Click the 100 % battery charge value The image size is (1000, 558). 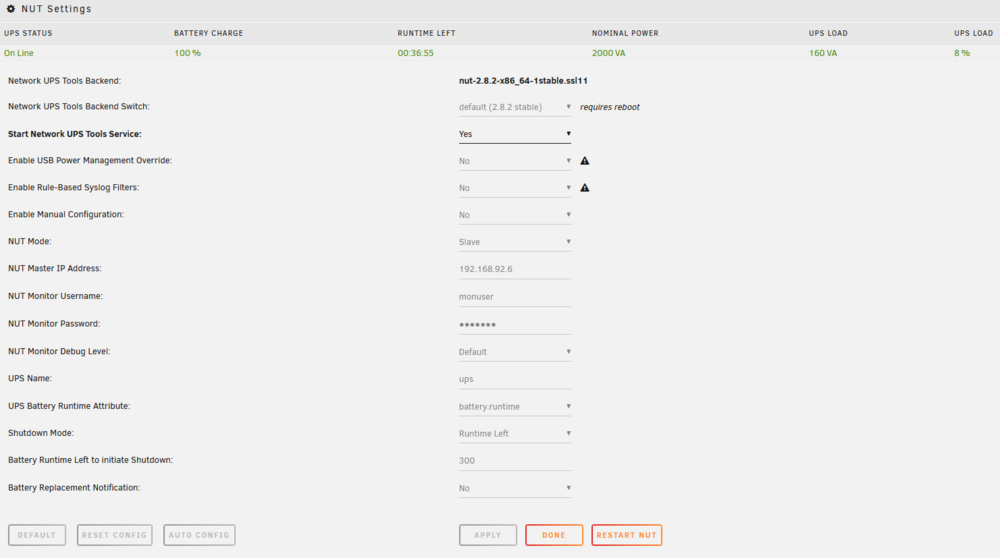(188, 53)
